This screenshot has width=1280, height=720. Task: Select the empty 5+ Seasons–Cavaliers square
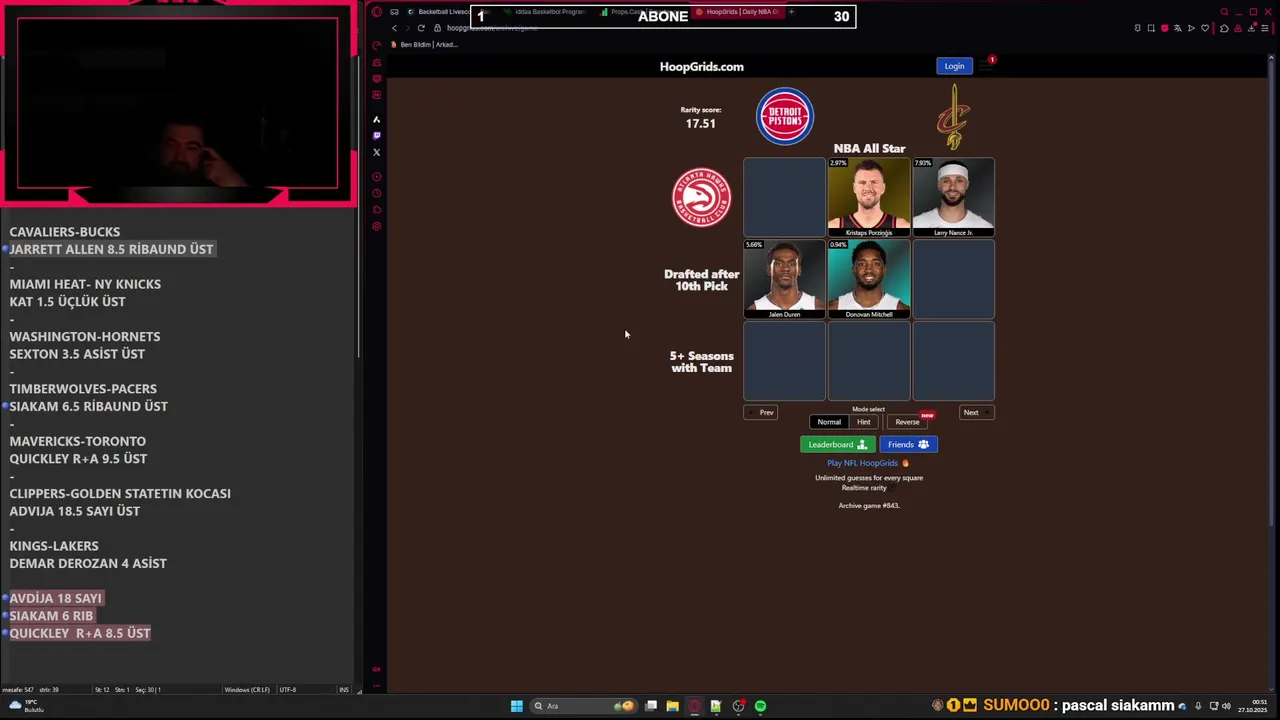(953, 361)
